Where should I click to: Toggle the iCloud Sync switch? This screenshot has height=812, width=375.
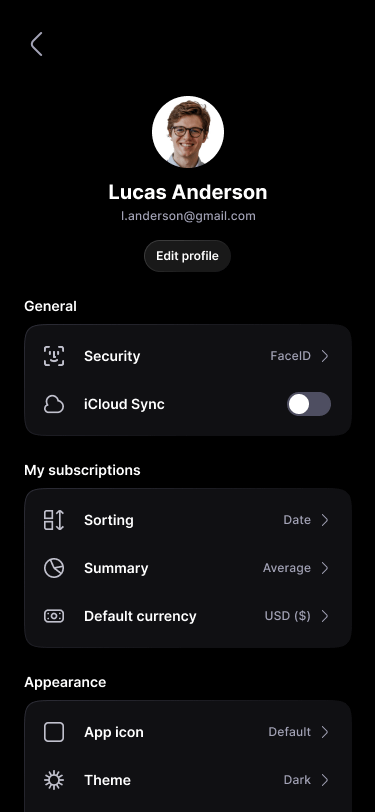click(309, 404)
